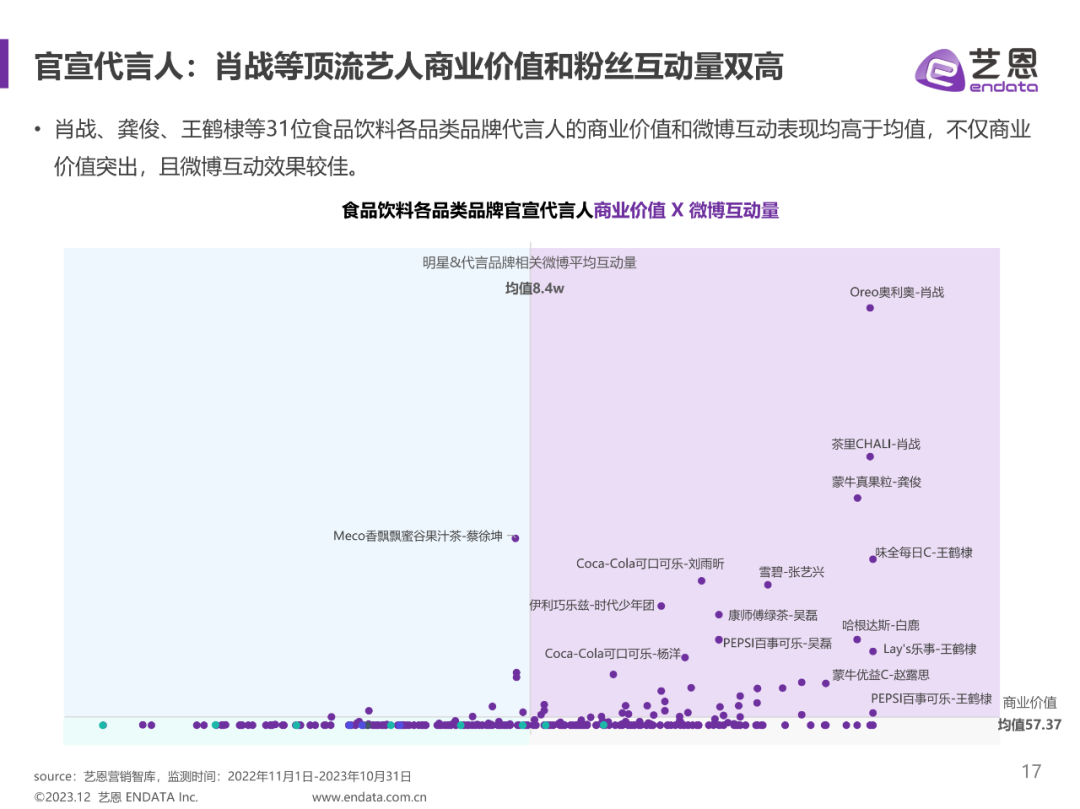Select the PEPSI百事可乐-王鹤棣 label

click(931, 699)
